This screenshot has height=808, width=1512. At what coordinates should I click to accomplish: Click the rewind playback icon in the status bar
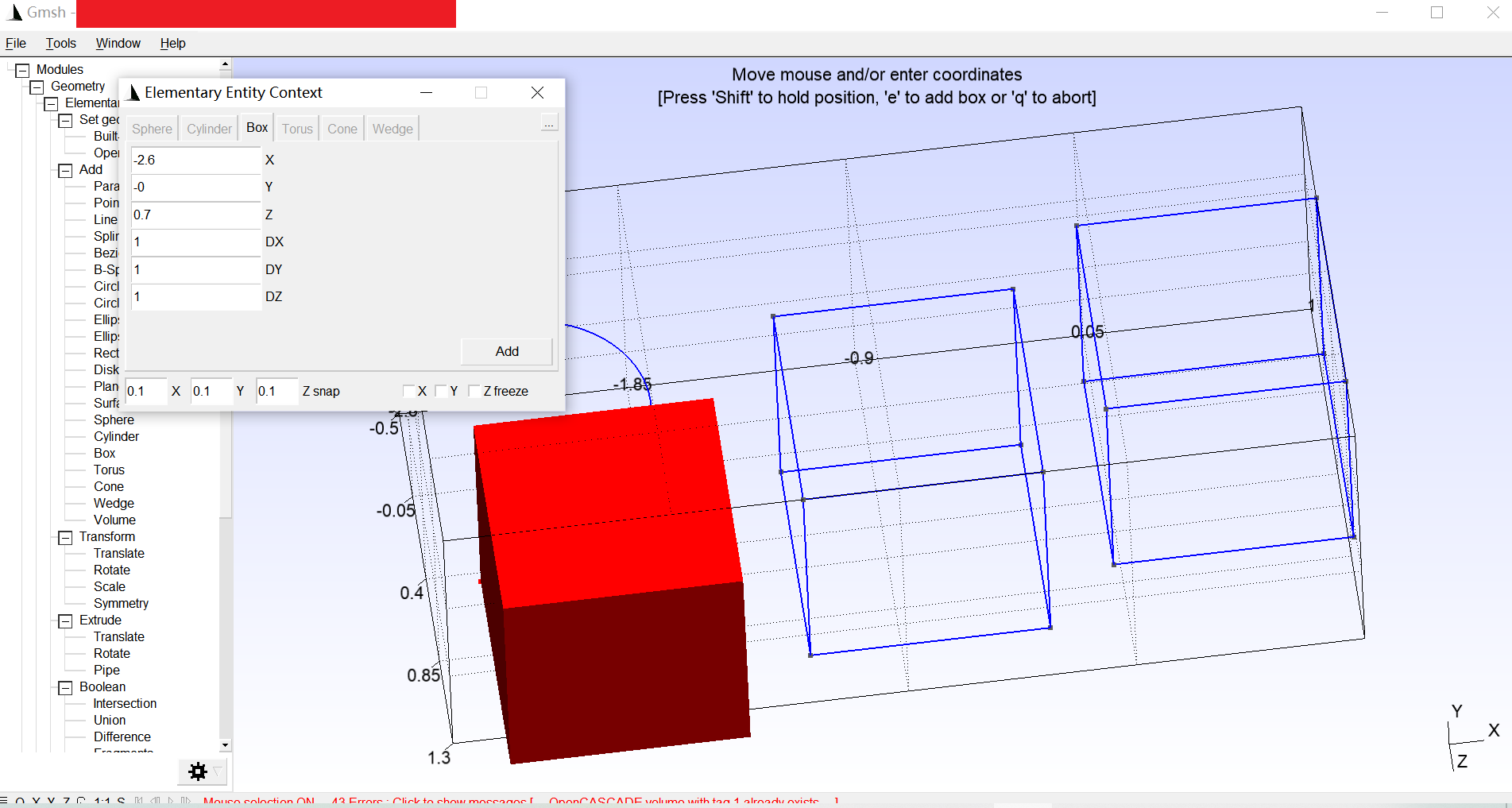click(138, 801)
